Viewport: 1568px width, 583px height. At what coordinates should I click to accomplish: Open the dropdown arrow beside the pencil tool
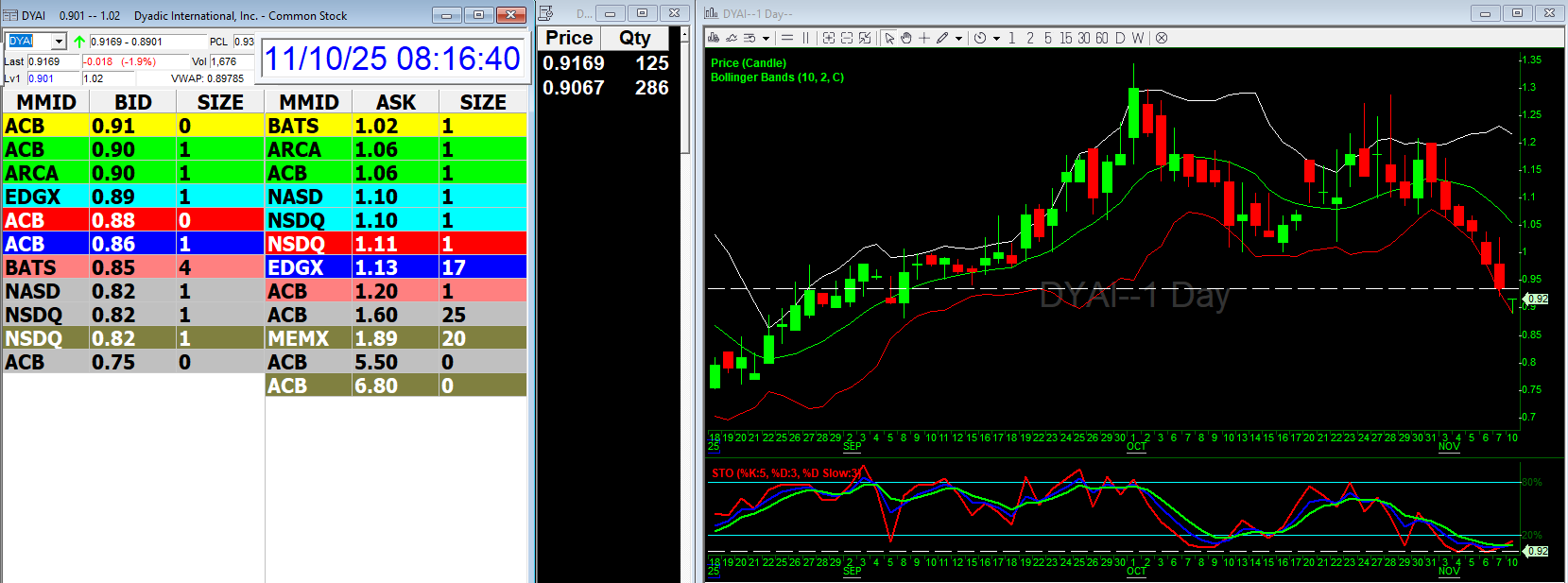(958, 39)
